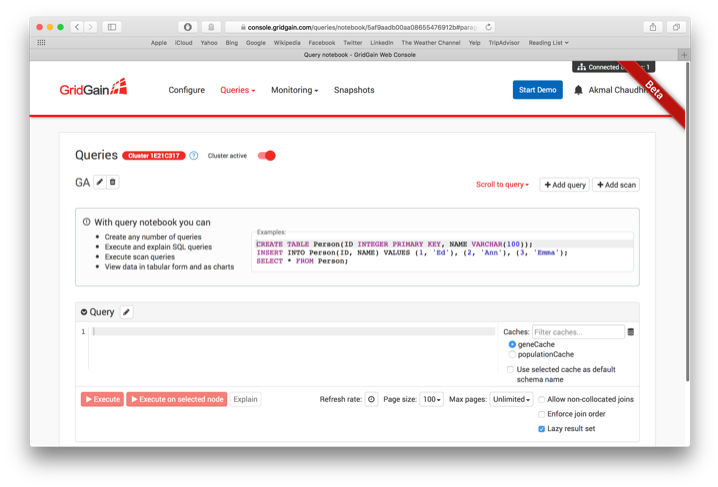Viewport: 718px width, 487px height.
Task: Open the notifications bell icon
Action: coord(578,90)
